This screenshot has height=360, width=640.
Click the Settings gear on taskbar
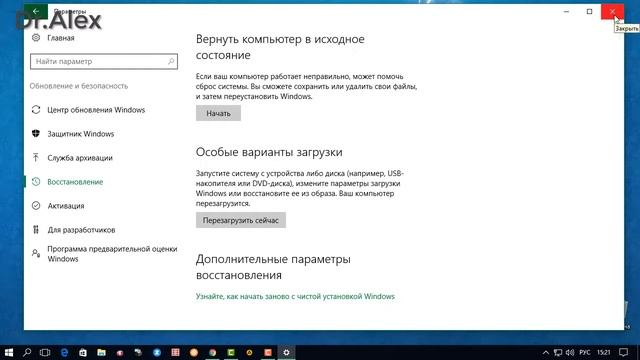[287, 352]
